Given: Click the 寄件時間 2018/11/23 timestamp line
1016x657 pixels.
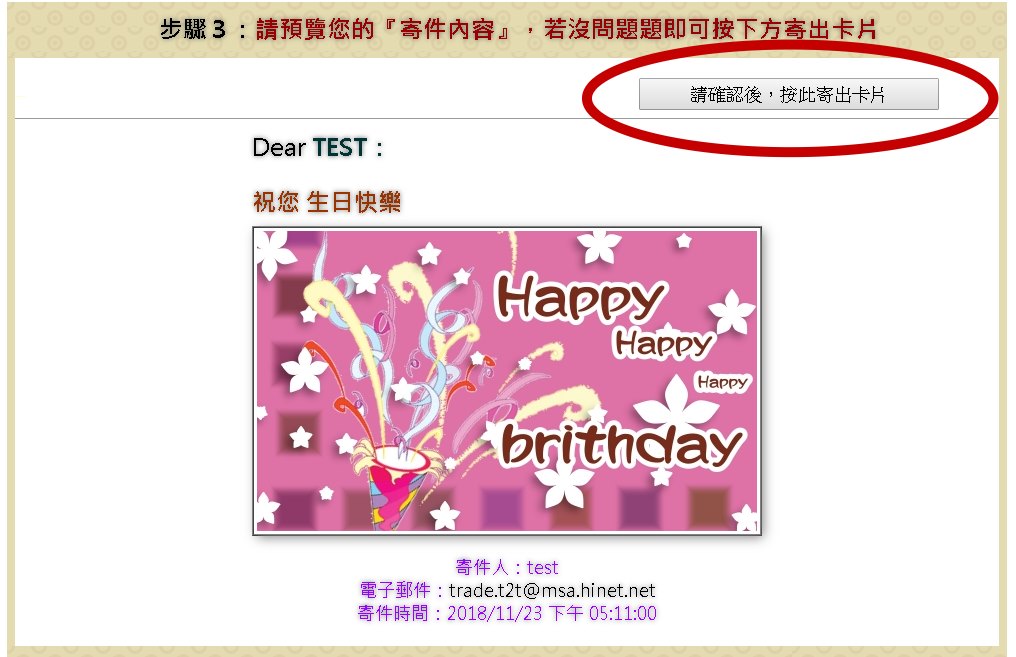Looking at the screenshot, I should pyautogui.click(x=507, y=613).
